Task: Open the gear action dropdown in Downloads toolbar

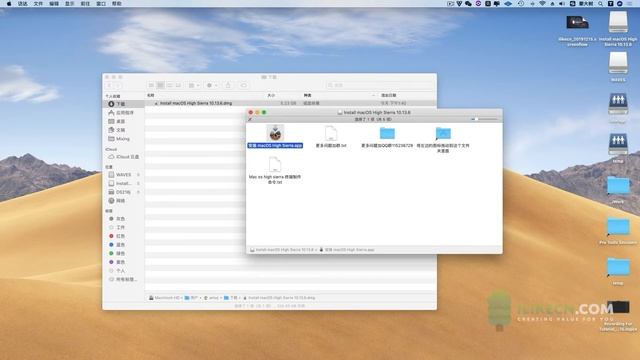Action: (212, 85)
